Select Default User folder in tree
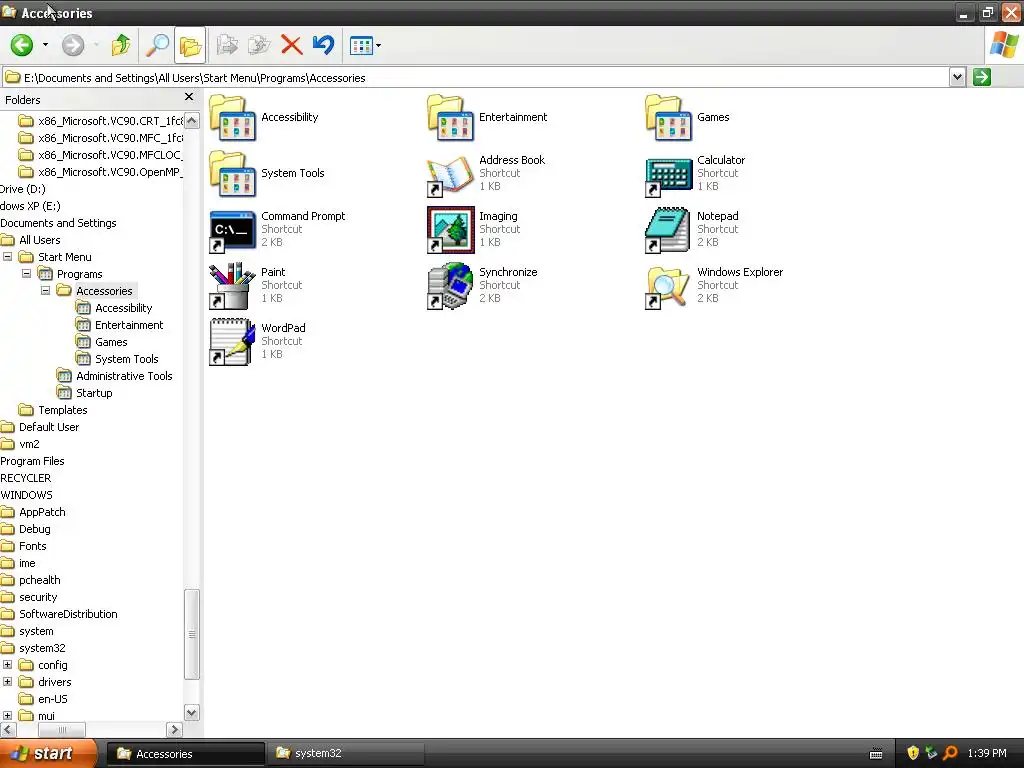 pyautogui.click(x=49, y=426)
